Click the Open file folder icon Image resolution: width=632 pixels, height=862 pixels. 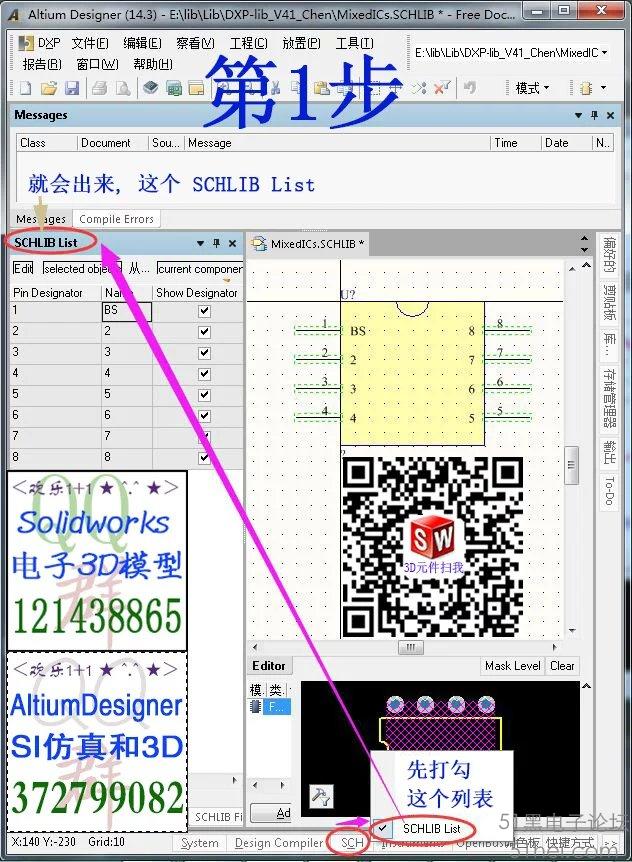(x=49, y=88)
